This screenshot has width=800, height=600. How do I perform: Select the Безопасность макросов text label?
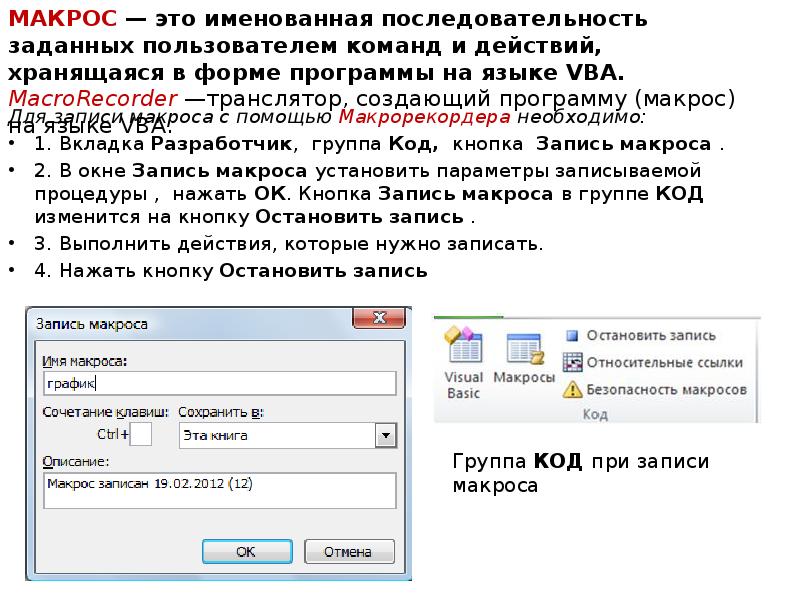point(667,389)
